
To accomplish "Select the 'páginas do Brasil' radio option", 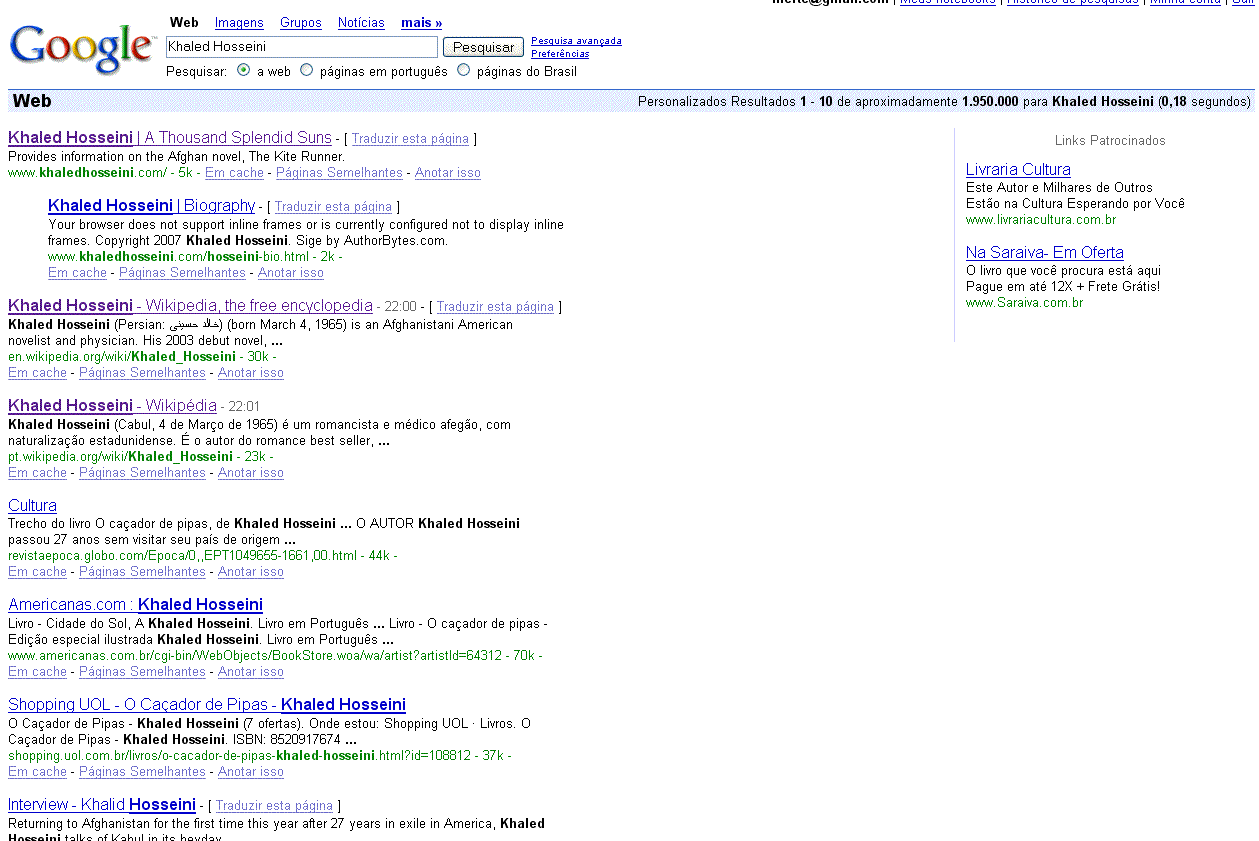I will click(463, 71).
